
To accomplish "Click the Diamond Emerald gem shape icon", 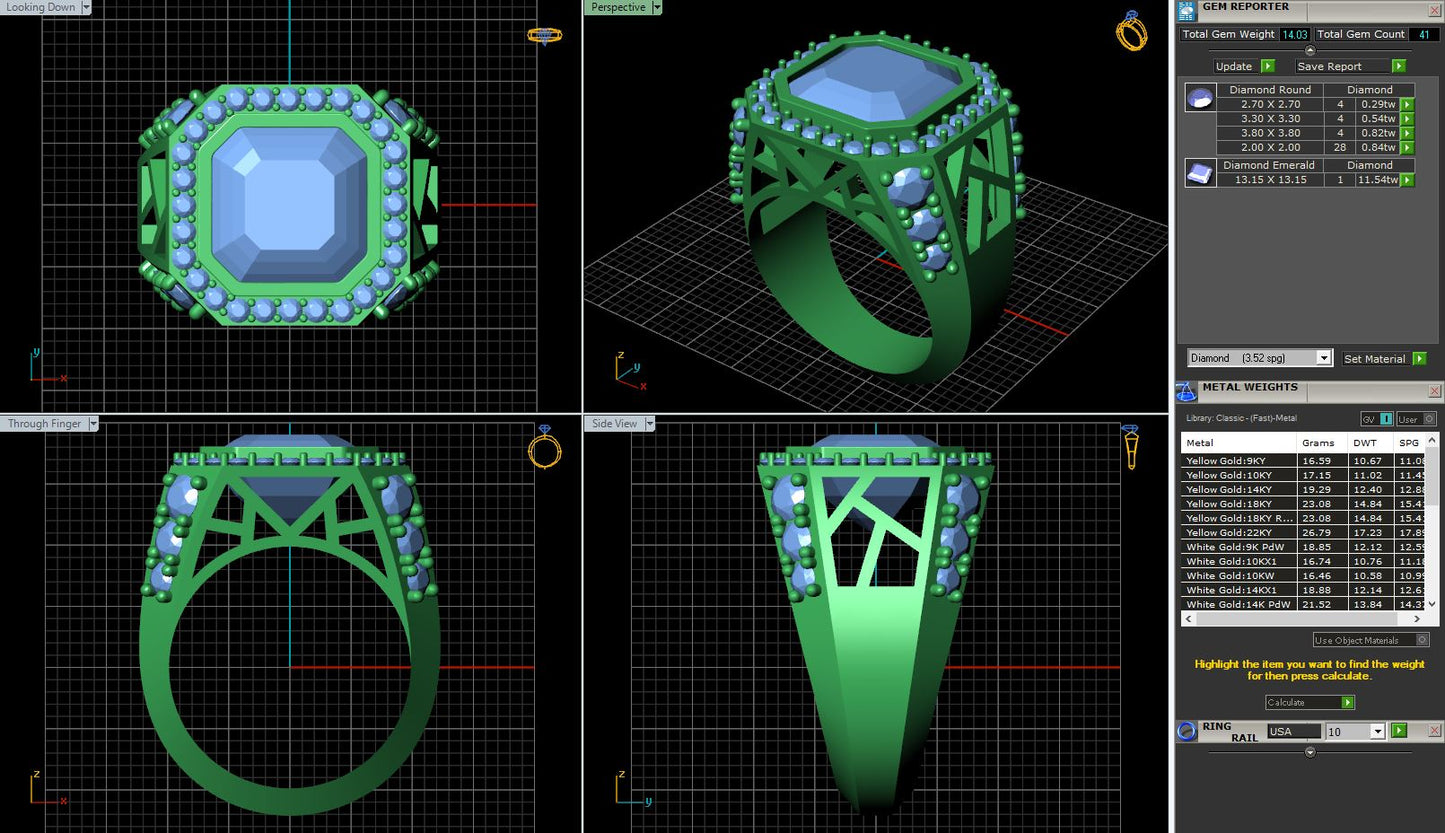I will pyautogui.click(x=1200, y=173).
